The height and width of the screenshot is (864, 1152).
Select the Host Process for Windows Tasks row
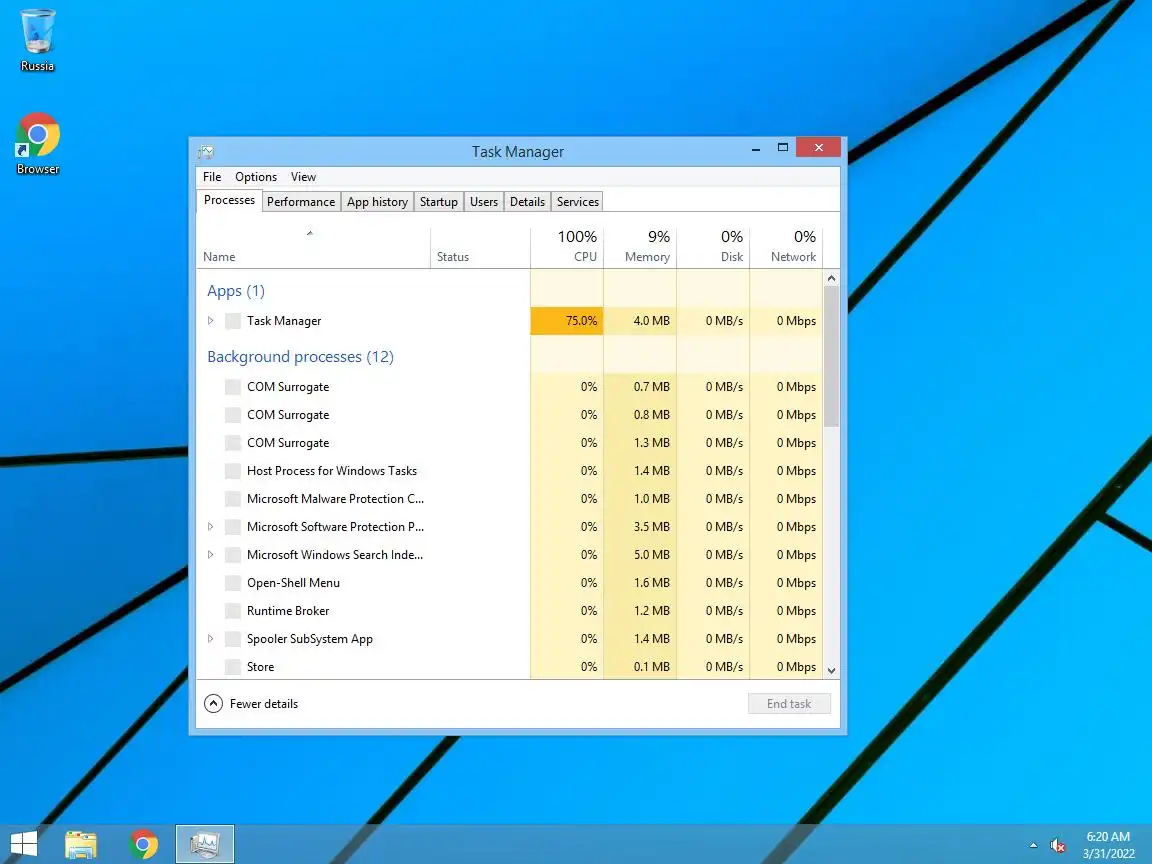point(509,471)
